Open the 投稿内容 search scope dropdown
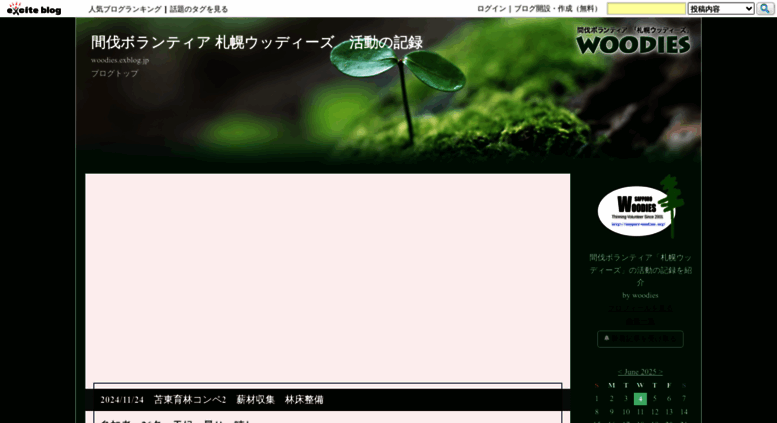This screenshot has height=423, width=777. (x=721, y=8)
